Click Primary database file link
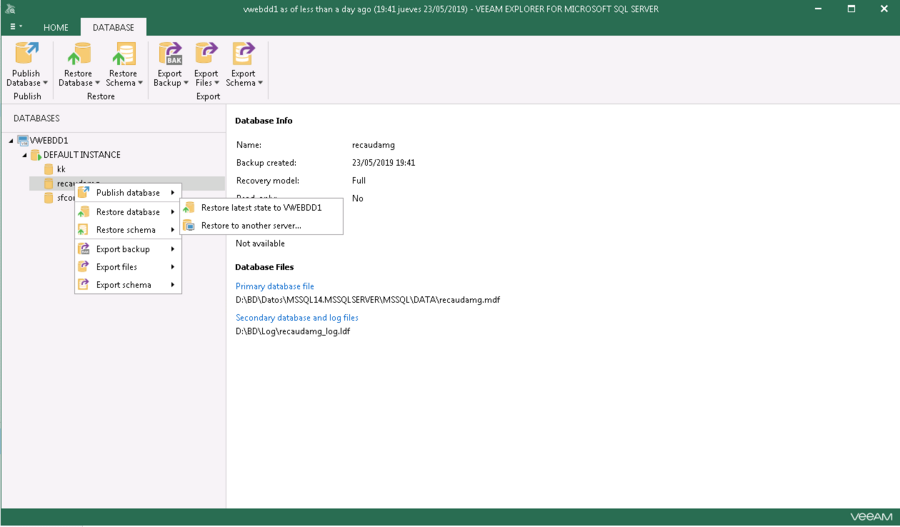This screenshot has height=527, width=900. (x=275, y=286)
